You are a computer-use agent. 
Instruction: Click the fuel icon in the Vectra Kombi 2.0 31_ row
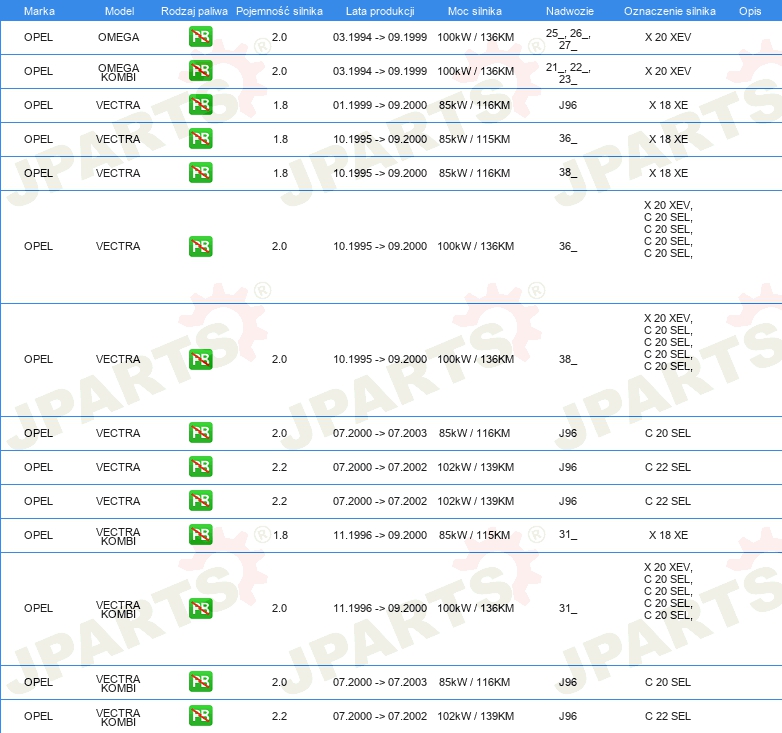click(200, 608)
